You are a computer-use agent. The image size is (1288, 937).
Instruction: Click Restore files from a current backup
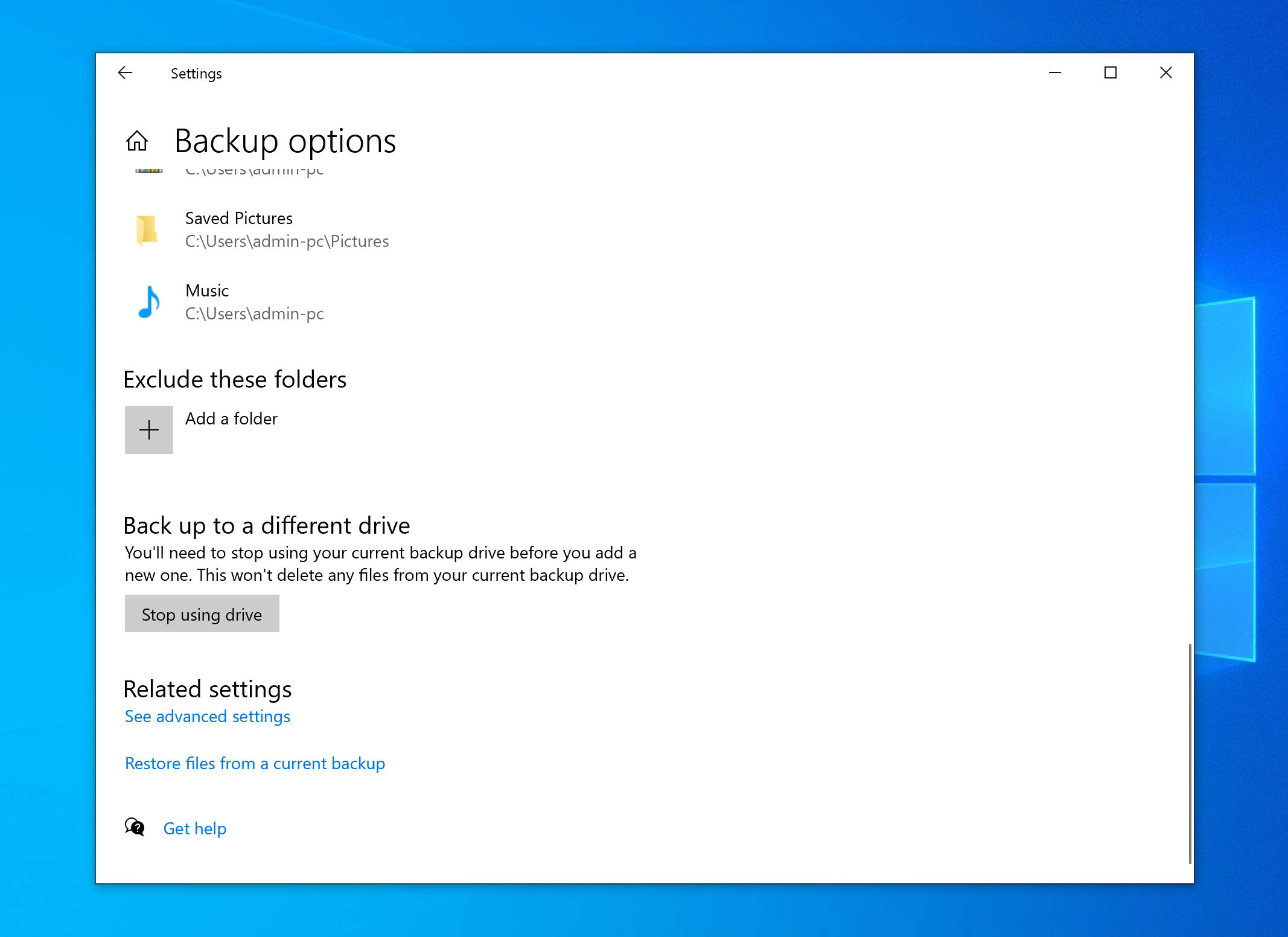[253, 762]
